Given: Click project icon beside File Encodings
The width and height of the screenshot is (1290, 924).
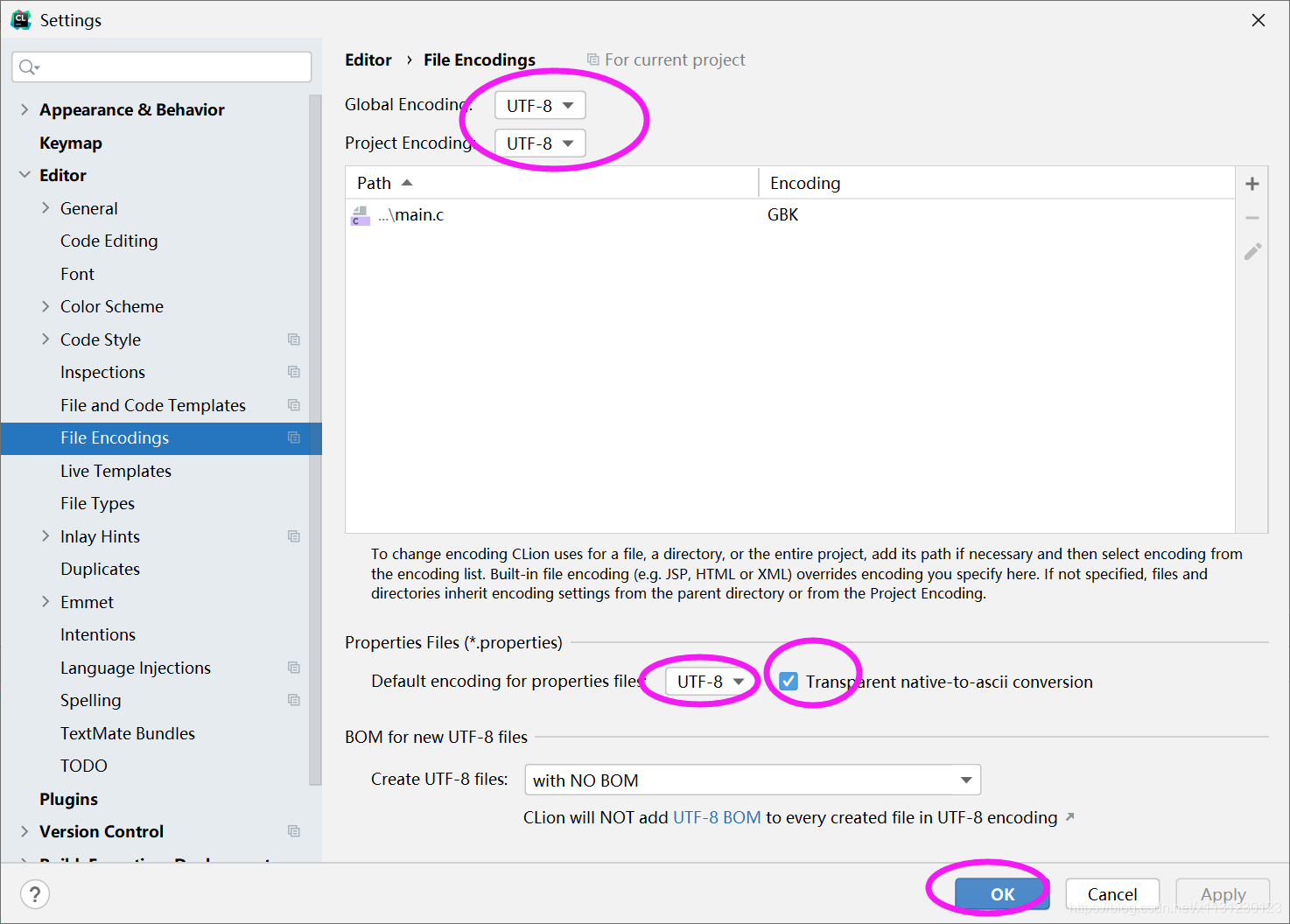Looking at the screenshot, I should coord(294,437).
